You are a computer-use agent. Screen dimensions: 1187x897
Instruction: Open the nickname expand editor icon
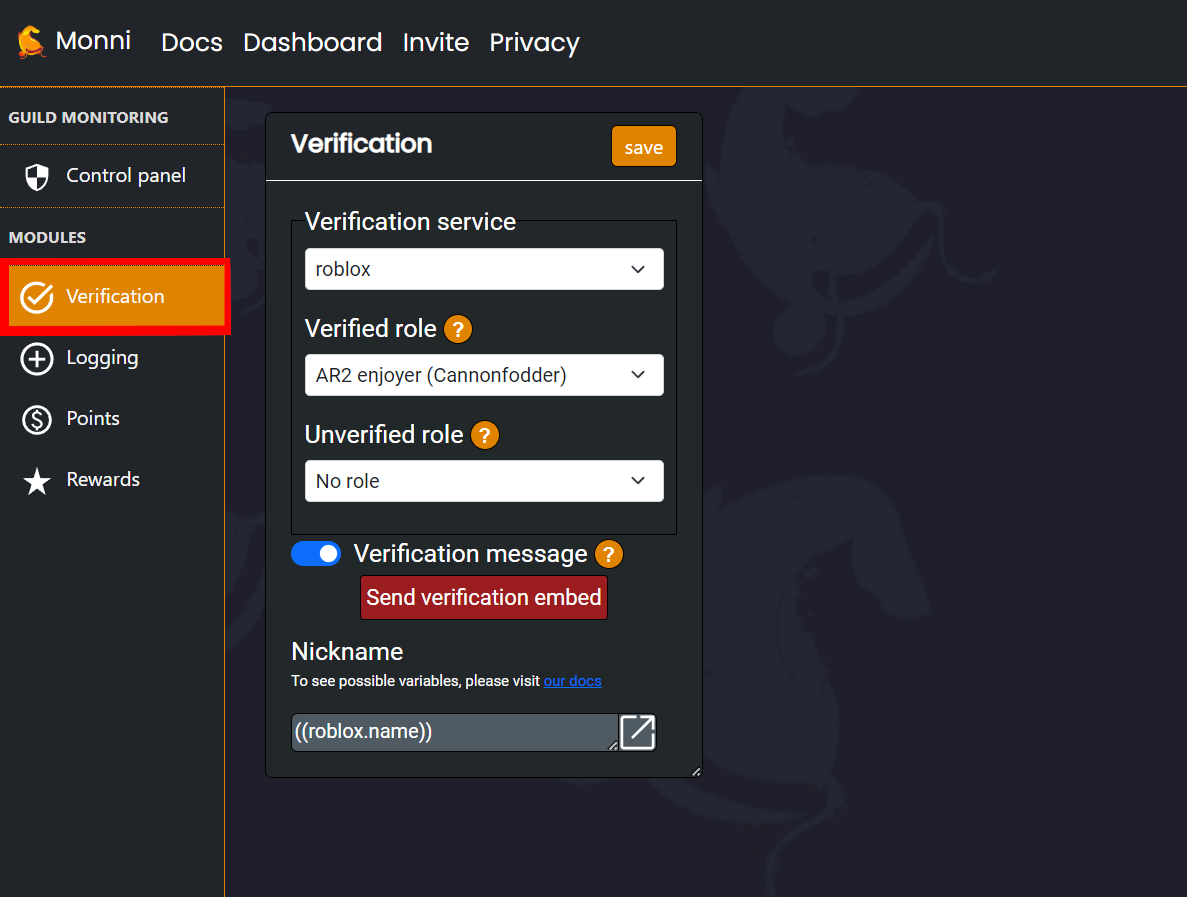(637, 732)
